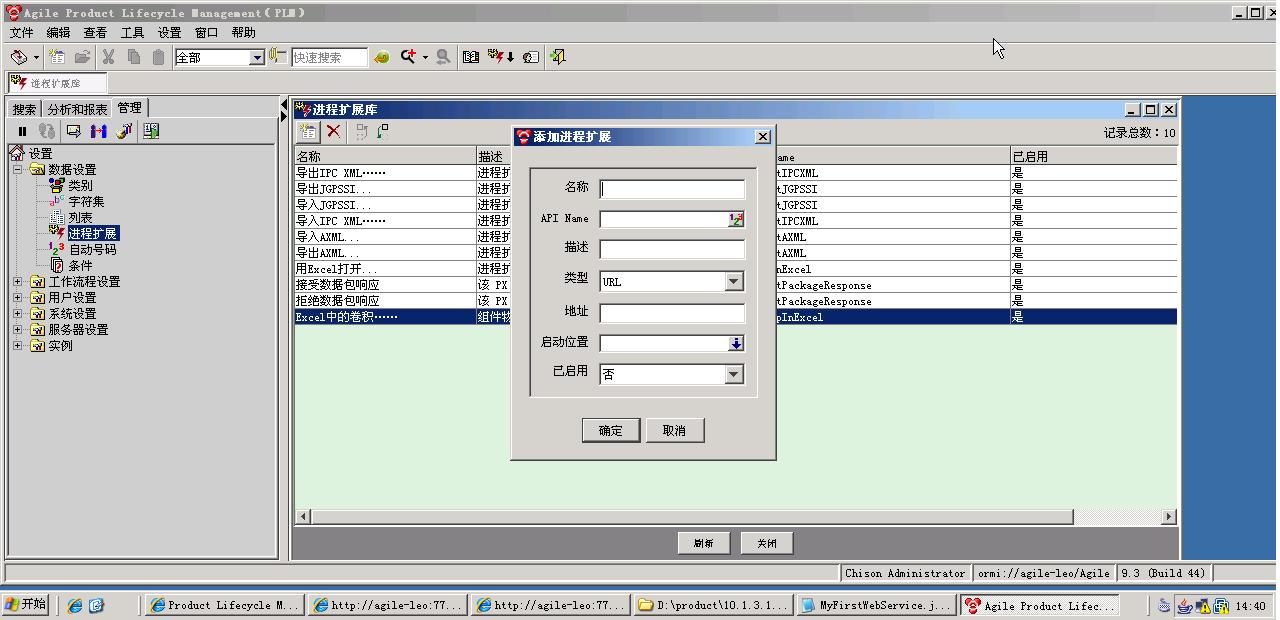Screen dimensions: 1280x620
Task: Expand the 工作流程设置 node
Action: (x=17, y=282)
